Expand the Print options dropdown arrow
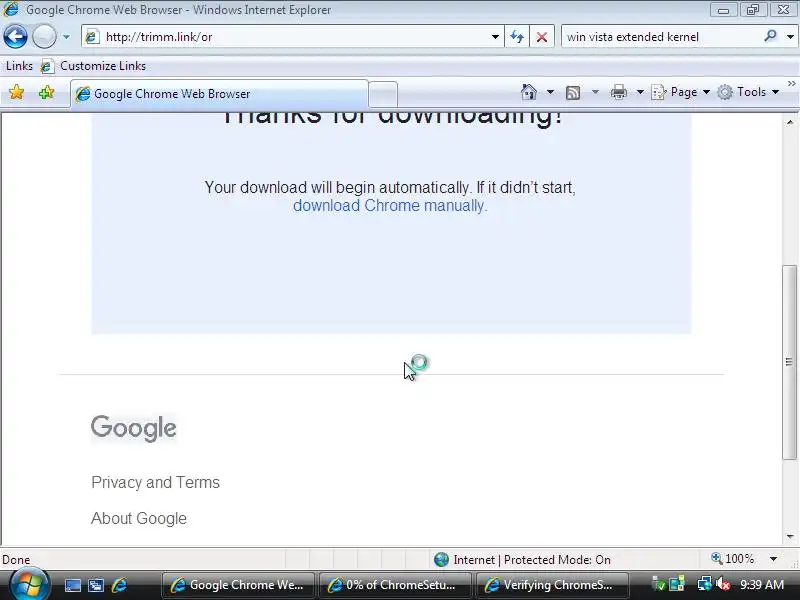The image size is (800, 600). click(640, 92)
